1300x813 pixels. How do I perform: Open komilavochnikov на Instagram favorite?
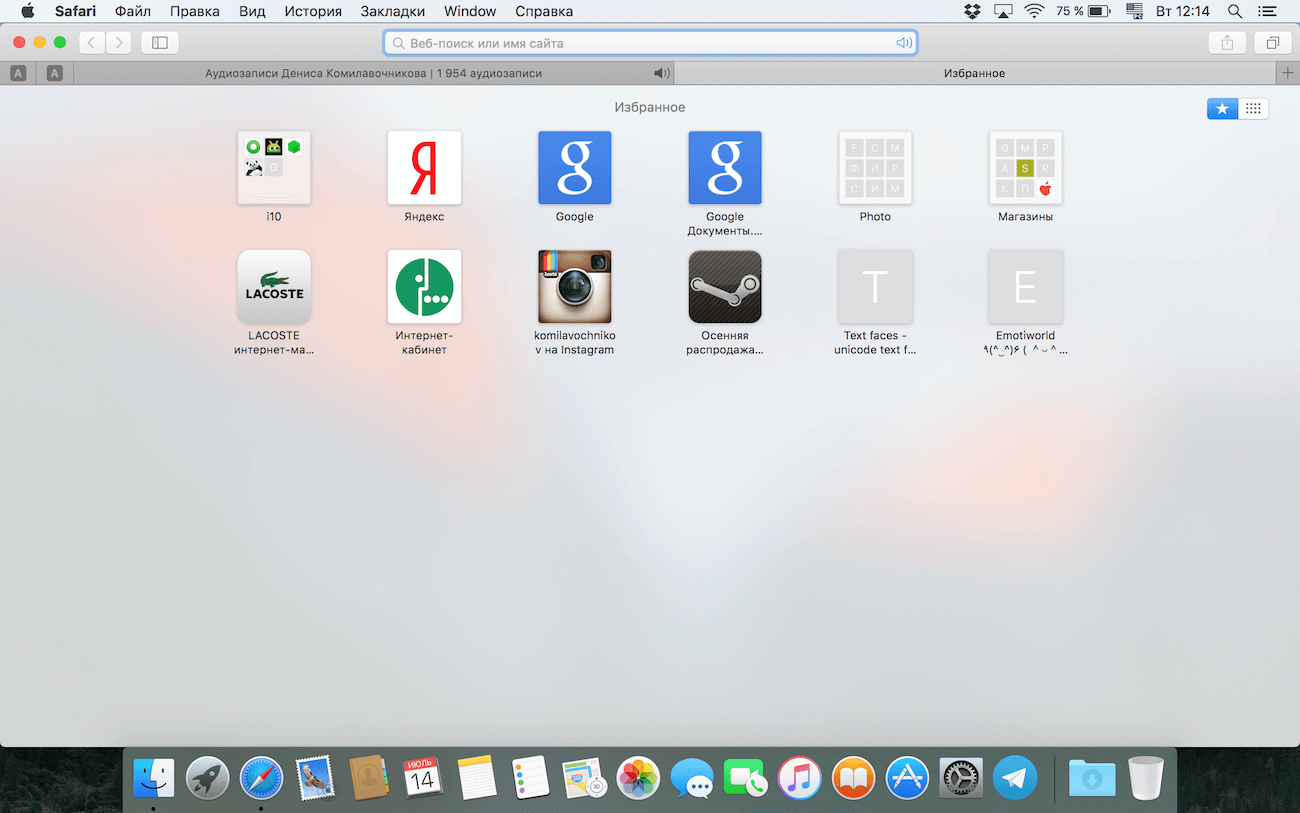(x=575, y=287)
